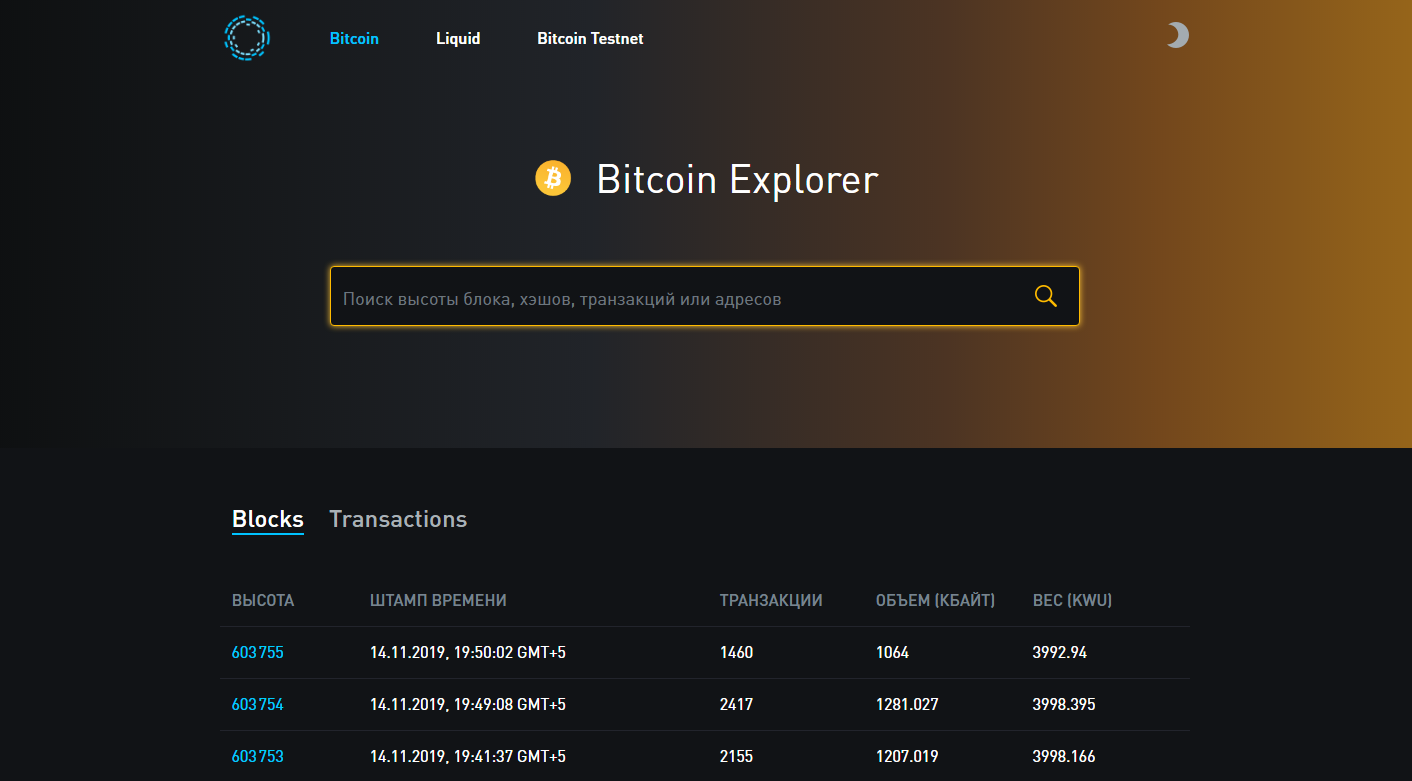Toggle dark mode with the moon icon

pyautogui.click(x=1177, y=36)
